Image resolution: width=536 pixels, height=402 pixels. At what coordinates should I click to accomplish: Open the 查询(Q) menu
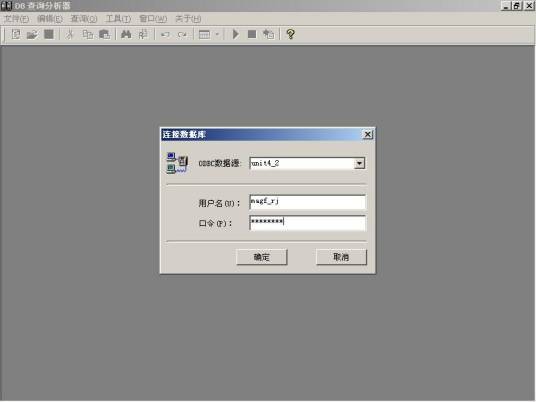point(84,19)
